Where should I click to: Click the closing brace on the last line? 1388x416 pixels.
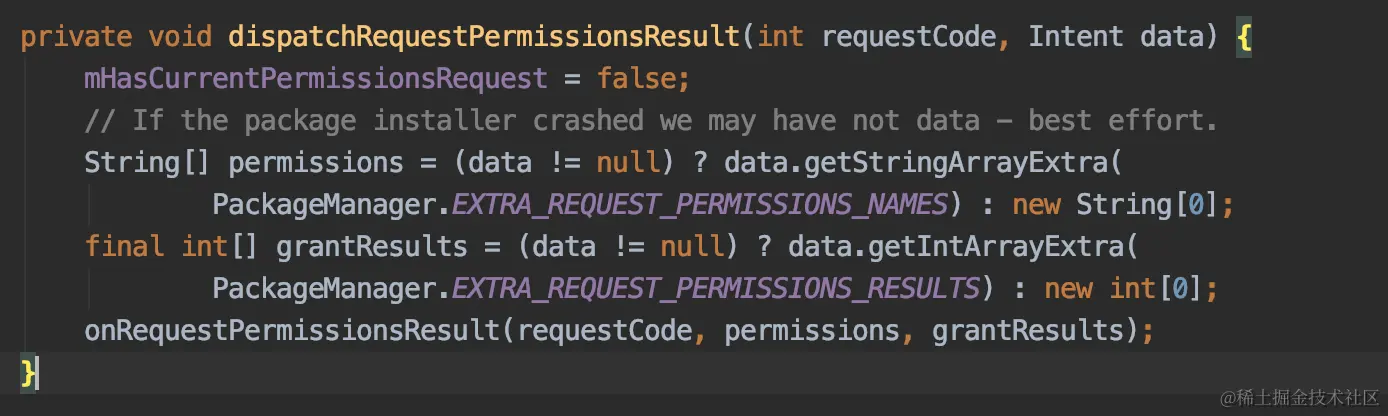tap(29, 373)
